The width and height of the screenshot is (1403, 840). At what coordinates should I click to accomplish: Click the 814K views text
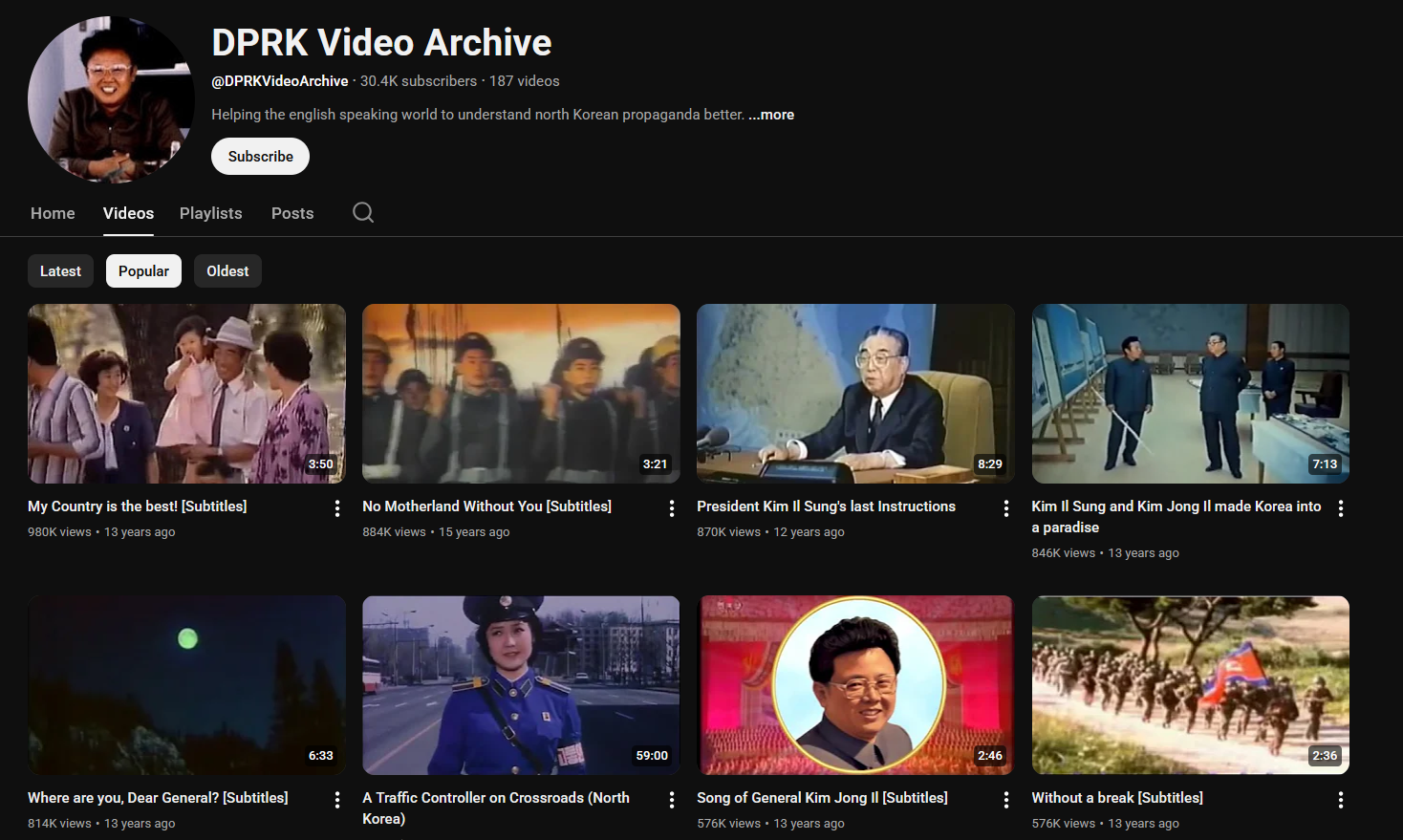pos(59,824)
